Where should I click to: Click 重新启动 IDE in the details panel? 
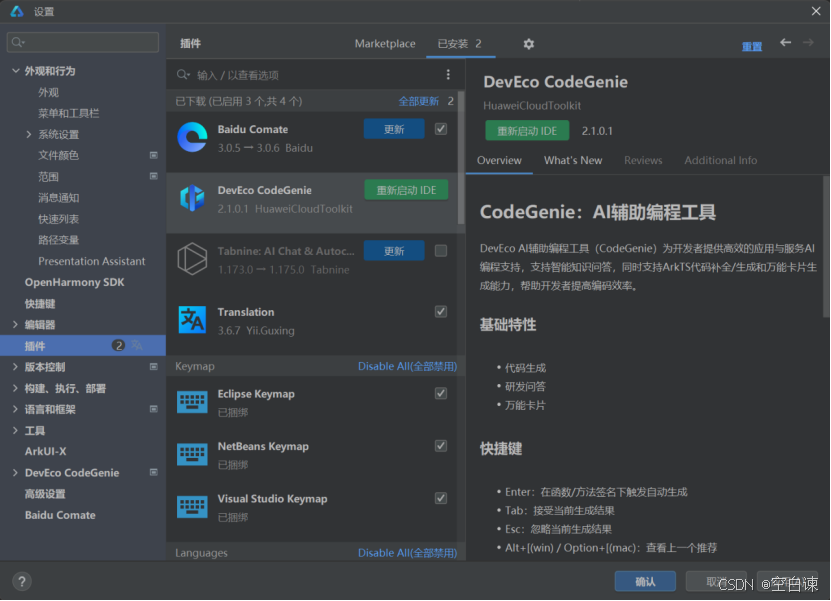click(527, 131)
